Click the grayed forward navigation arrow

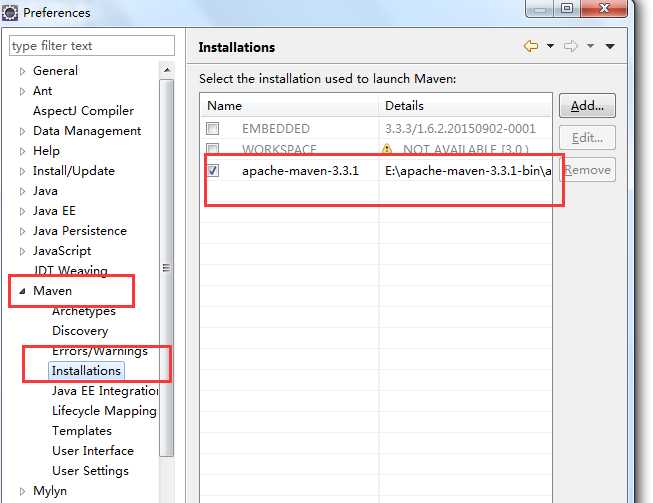point(571,46)
